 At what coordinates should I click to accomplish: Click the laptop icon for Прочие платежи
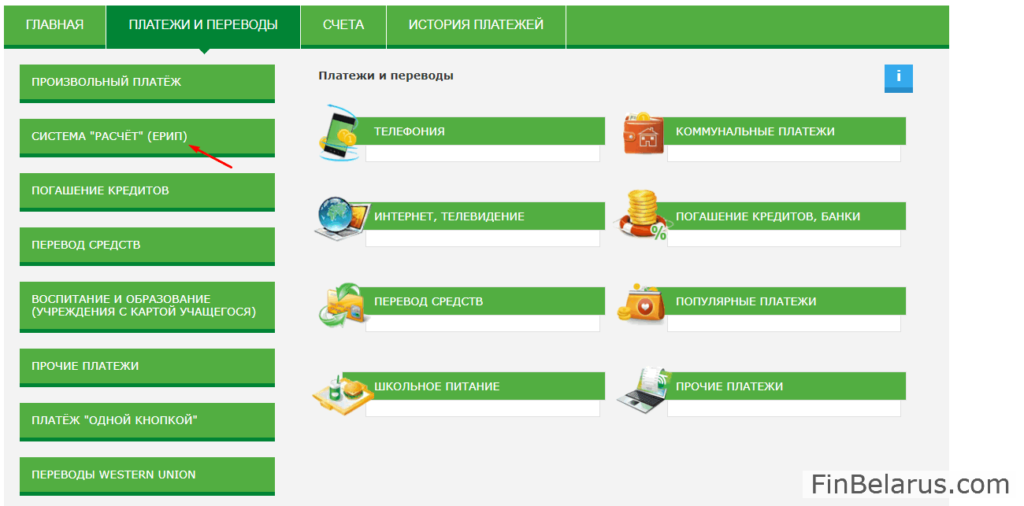point(643,388)
